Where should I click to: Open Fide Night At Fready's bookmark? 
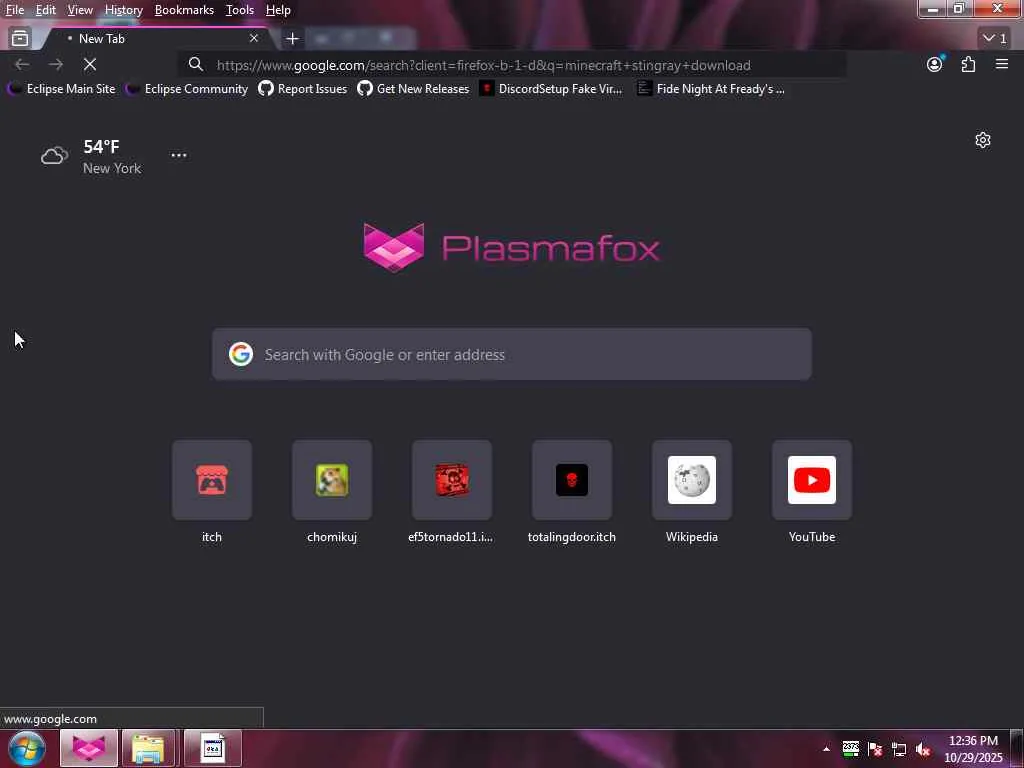[x=711, y=88]
